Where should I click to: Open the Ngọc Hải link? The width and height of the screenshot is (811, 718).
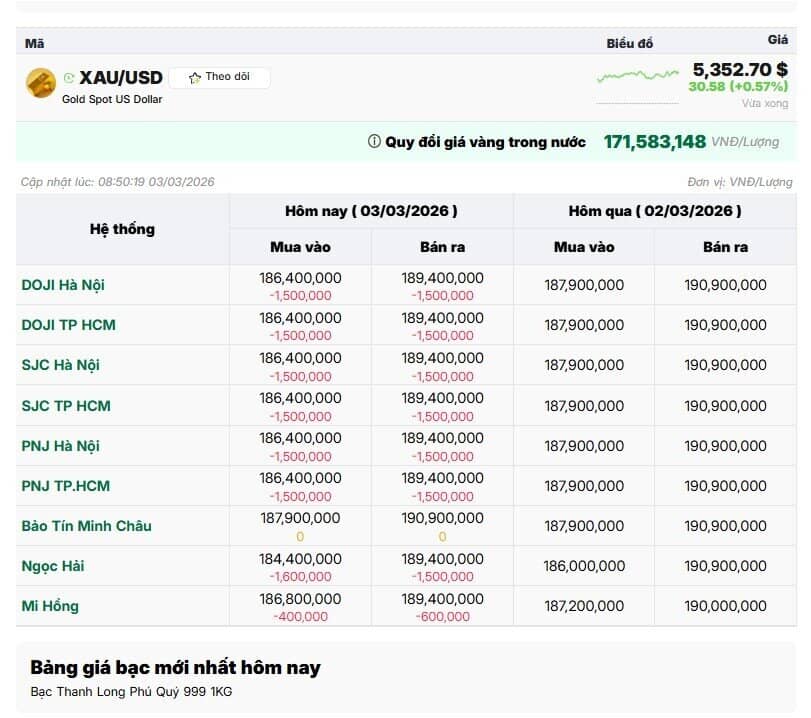(53, 566)
